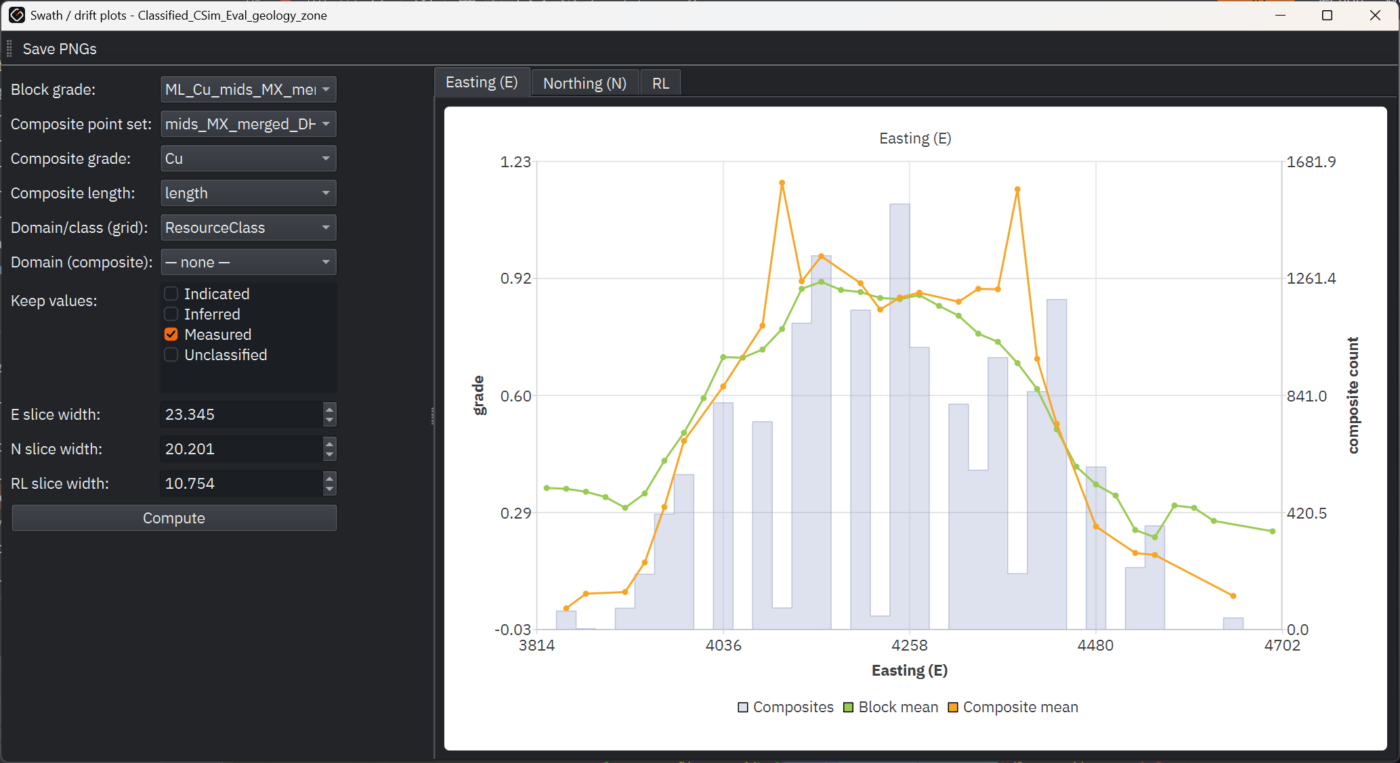Click the Keep values label
Image resolution: width=1400 pixels, height=763 pixels.
[54, 300]
